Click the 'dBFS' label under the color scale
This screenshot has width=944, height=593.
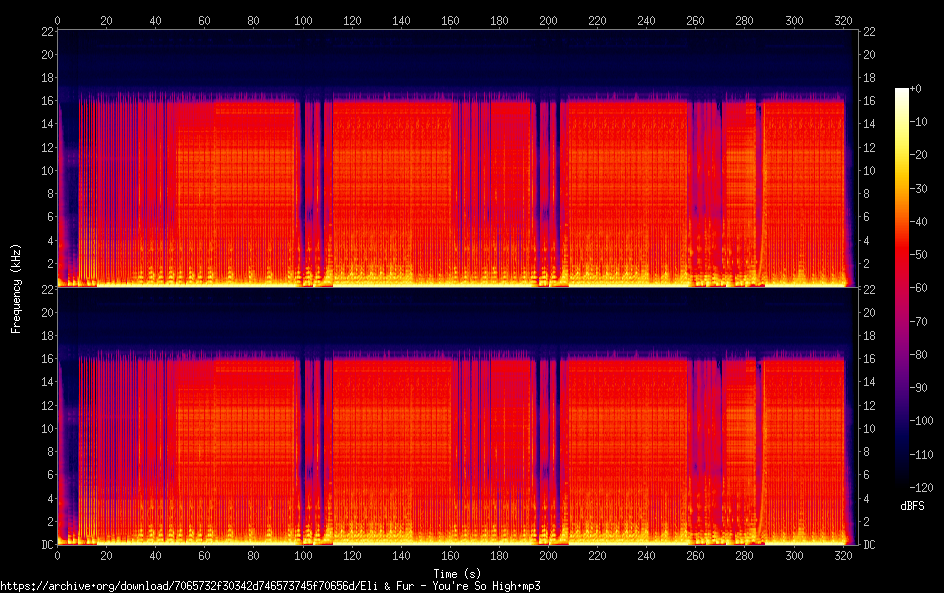pyautogui.click(x=911, y=507)
